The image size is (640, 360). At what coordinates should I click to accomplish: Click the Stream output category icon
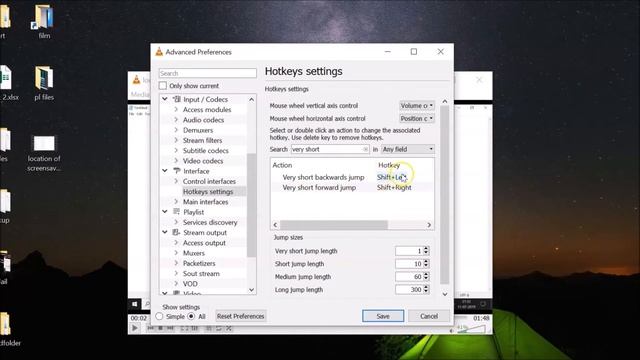177,232
